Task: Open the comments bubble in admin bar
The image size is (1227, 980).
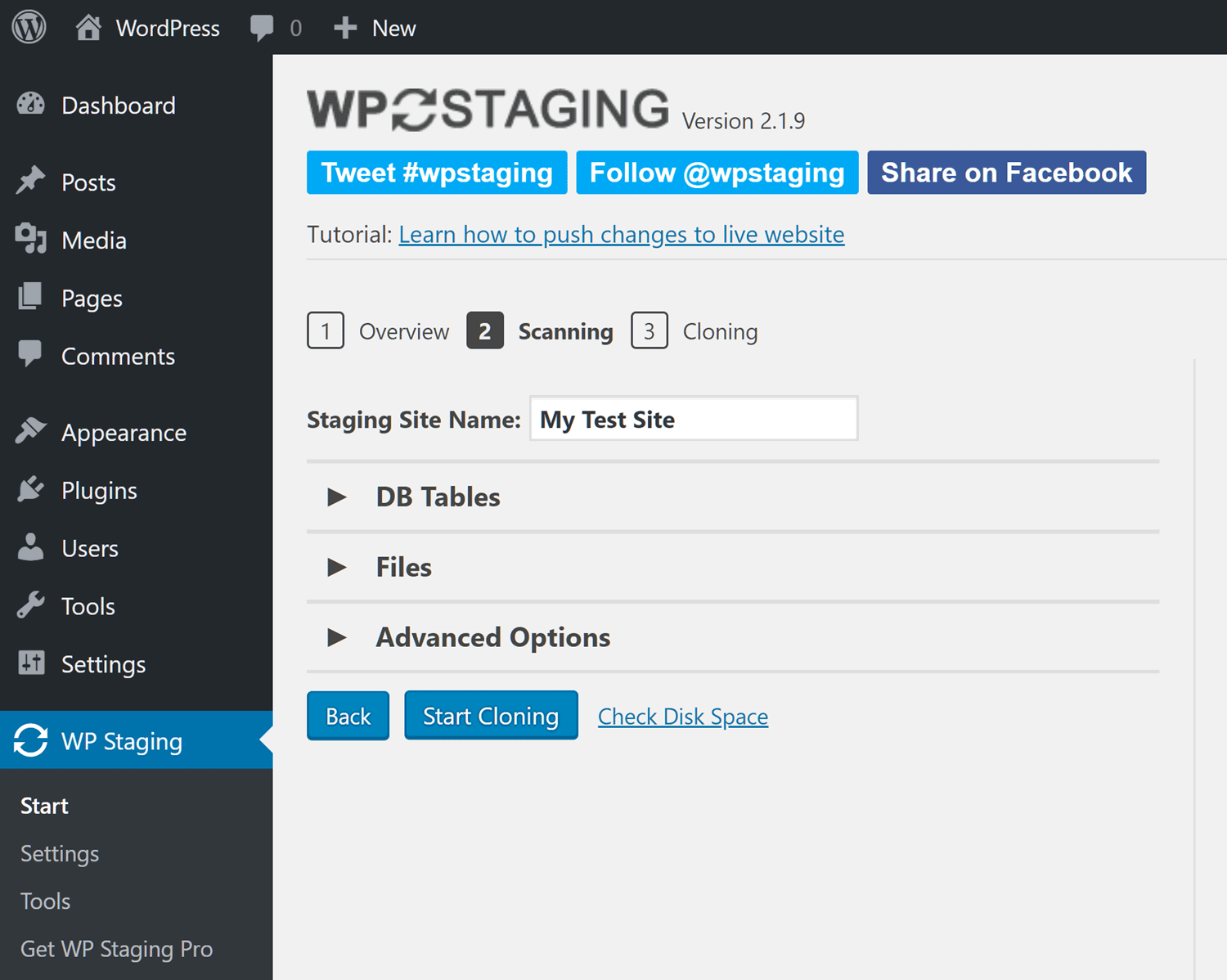Action: (262, 29)
